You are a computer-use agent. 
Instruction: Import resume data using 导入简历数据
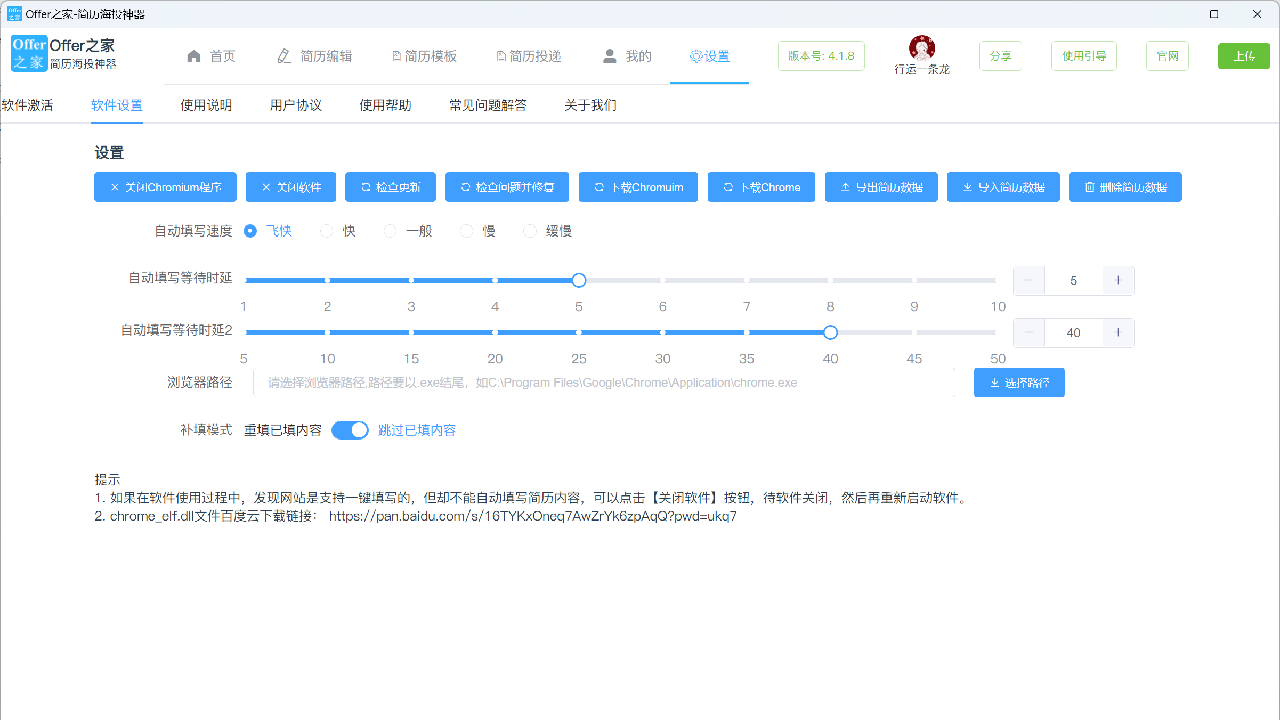pos(1003,187)
